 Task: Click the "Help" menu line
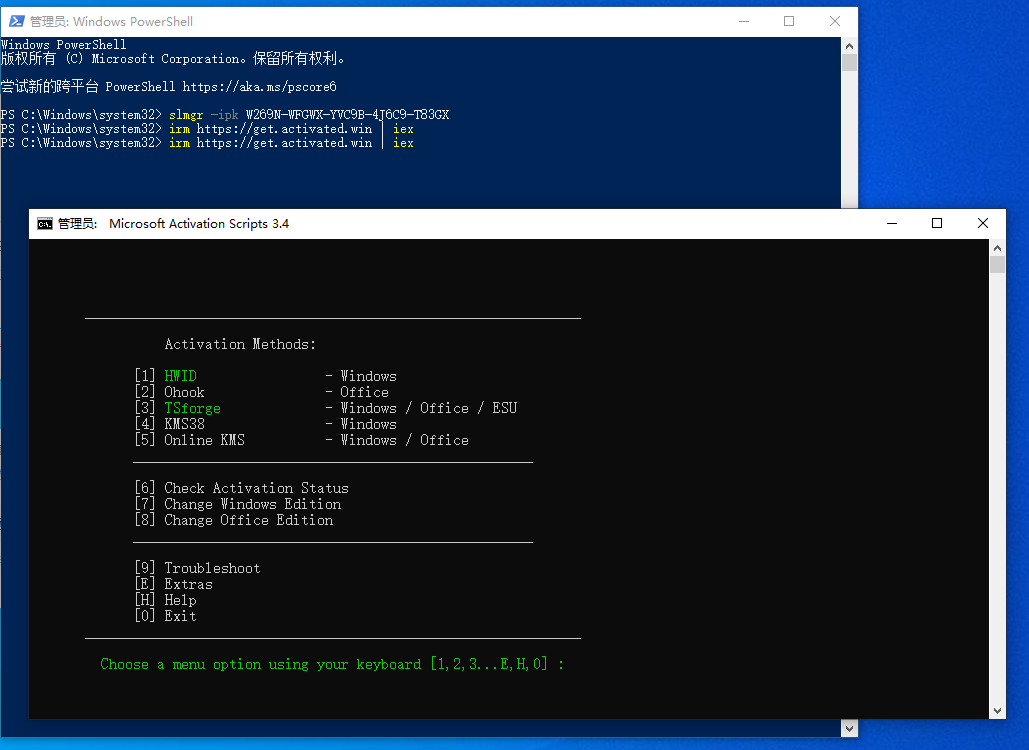click(x=180, y=600)
